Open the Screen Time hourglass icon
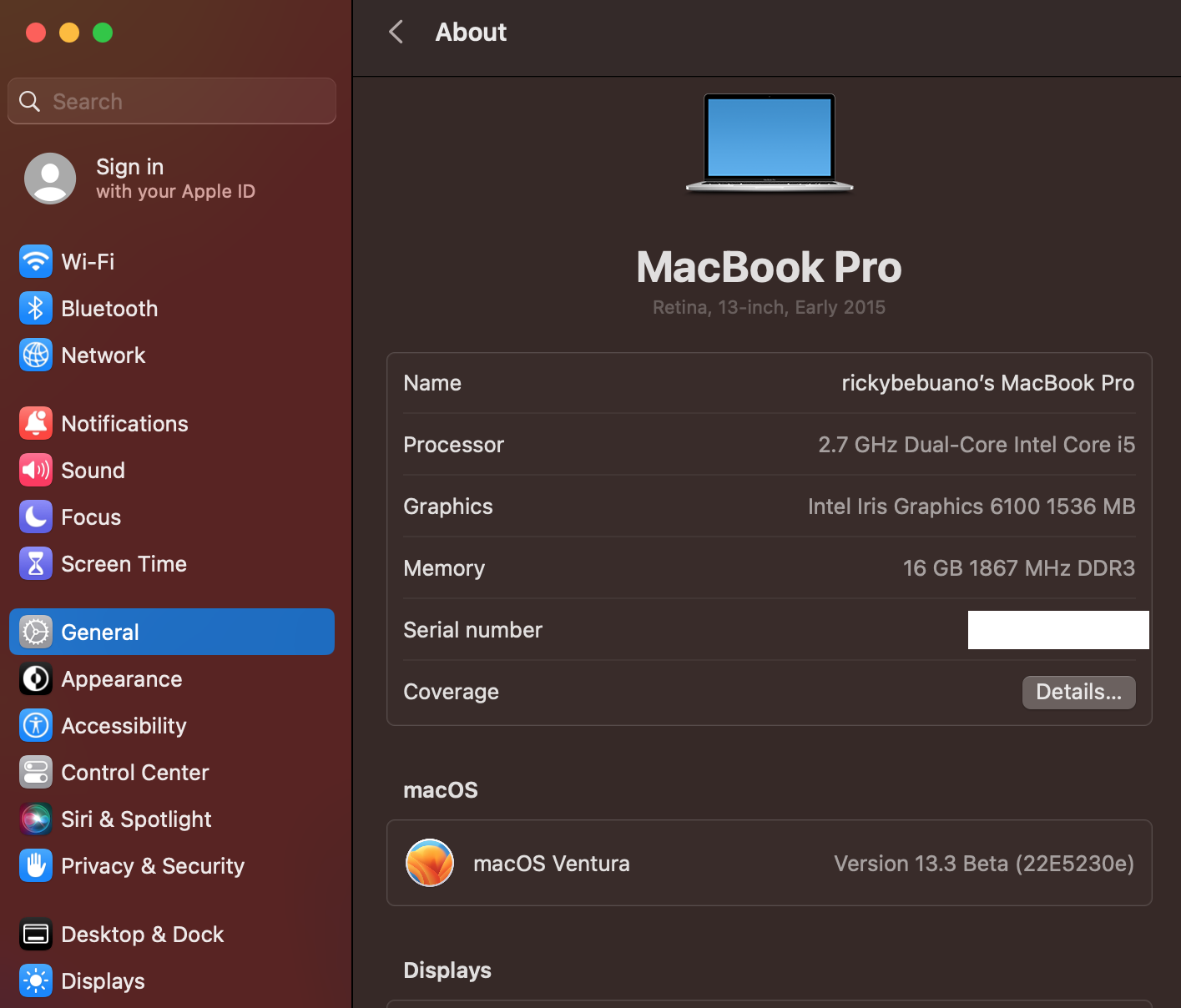 click(x=35, y=563)
